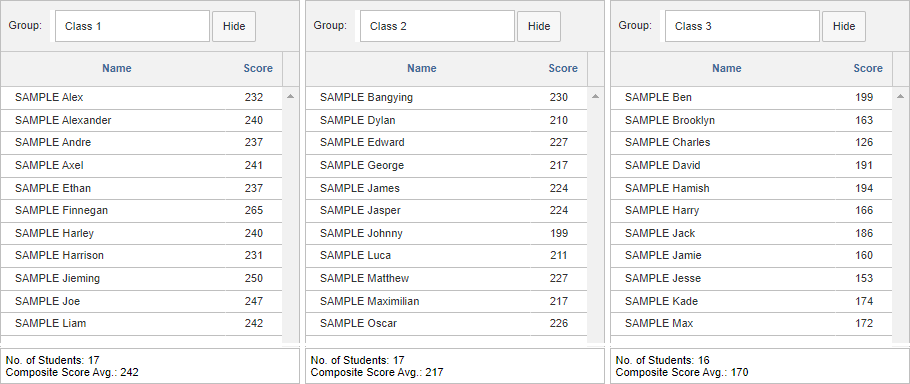Select SAMPLE Maximilian in the Class 2 list
Screen dimensions: 910x384
pos(446,301)
